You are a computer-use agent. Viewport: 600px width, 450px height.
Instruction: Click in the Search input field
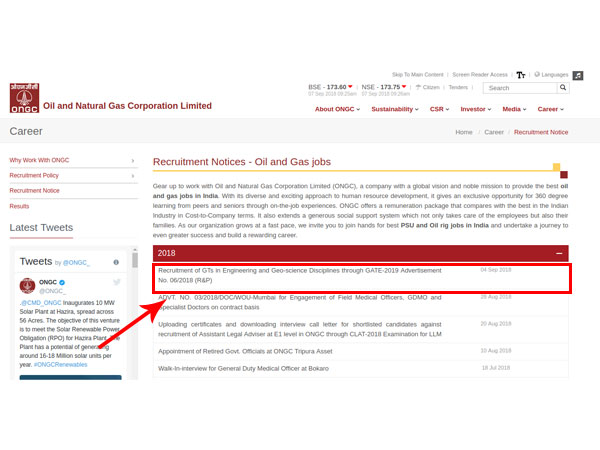[x=520, y=88]
